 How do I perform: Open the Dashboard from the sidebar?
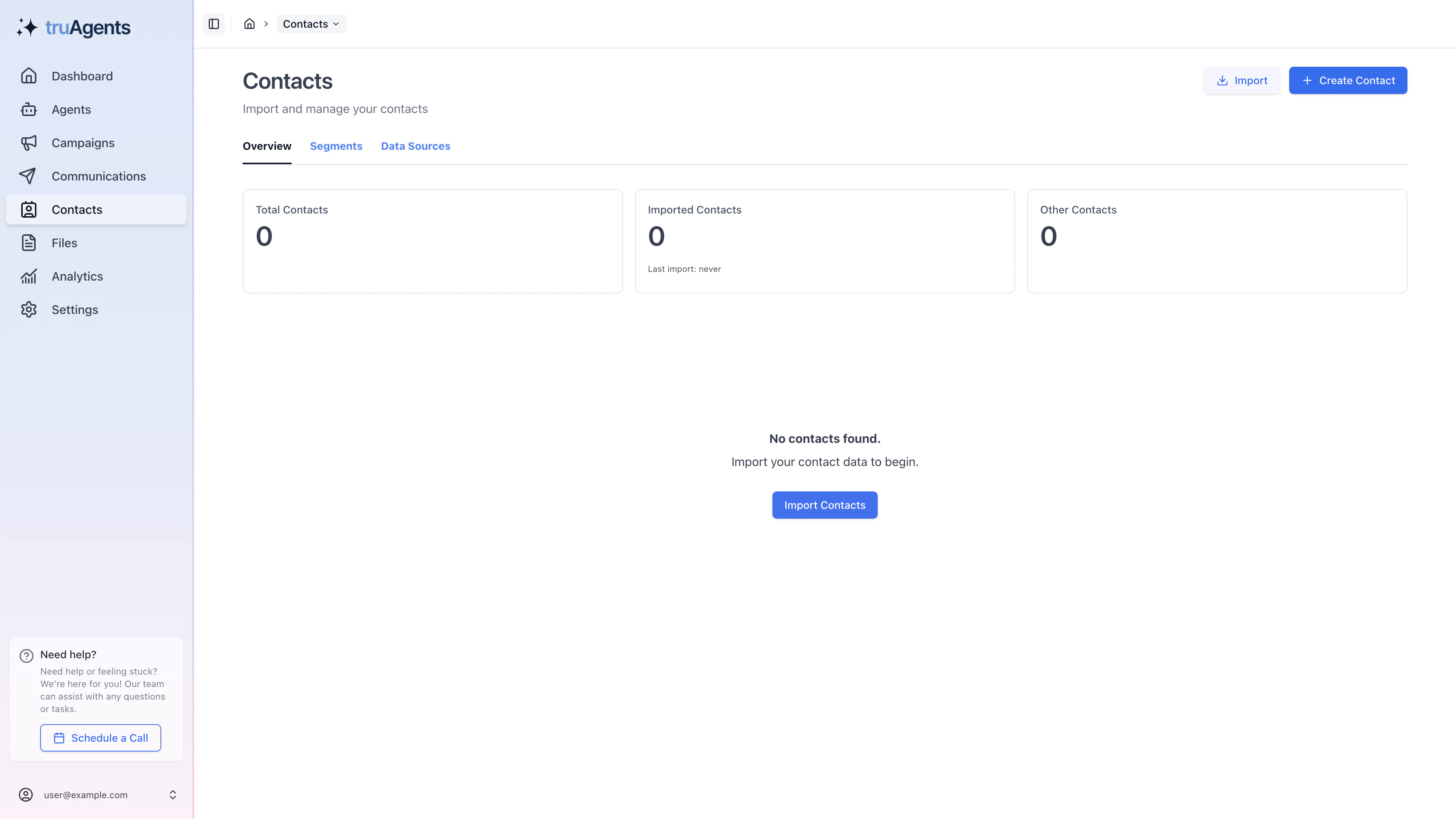coord(82,76)
